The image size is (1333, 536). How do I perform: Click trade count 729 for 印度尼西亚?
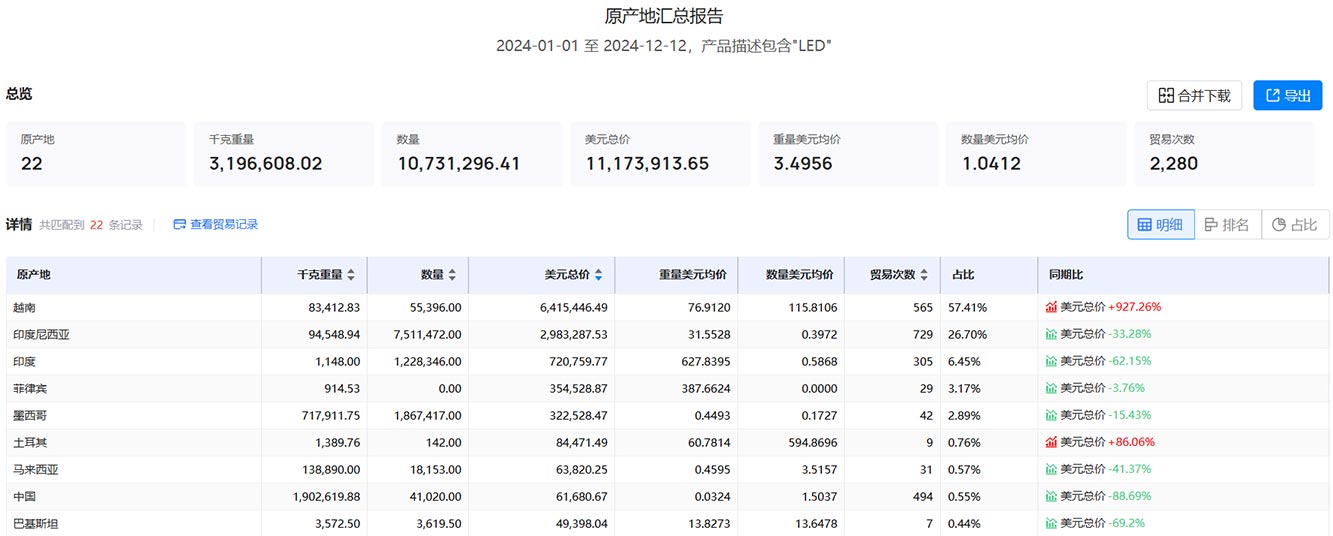923,334
